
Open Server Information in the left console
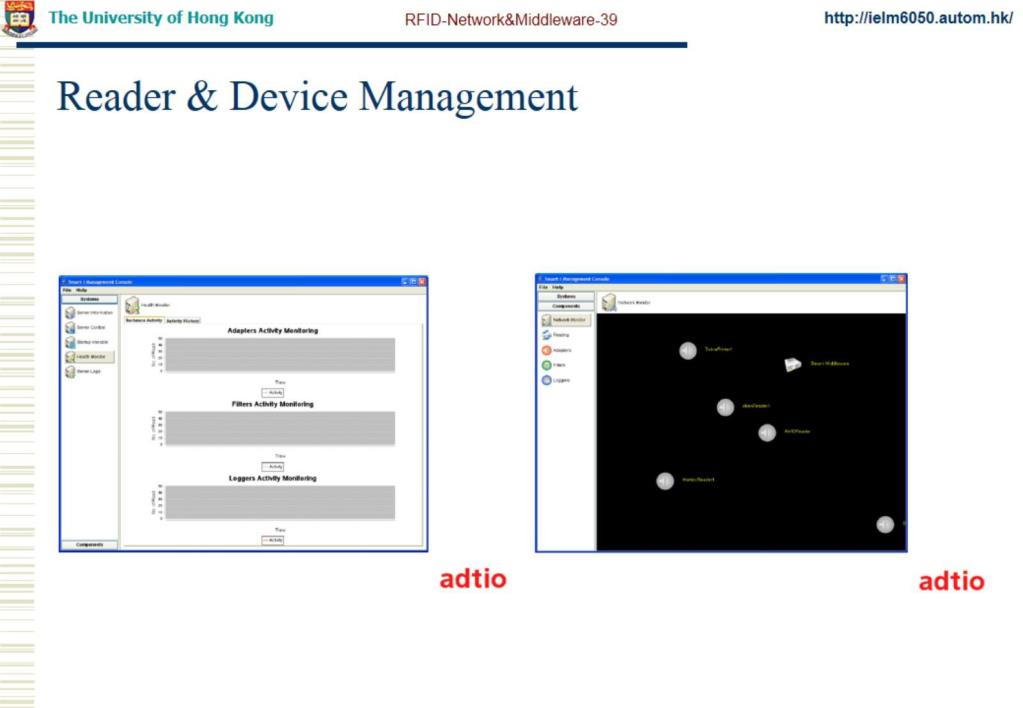point(89,313)
